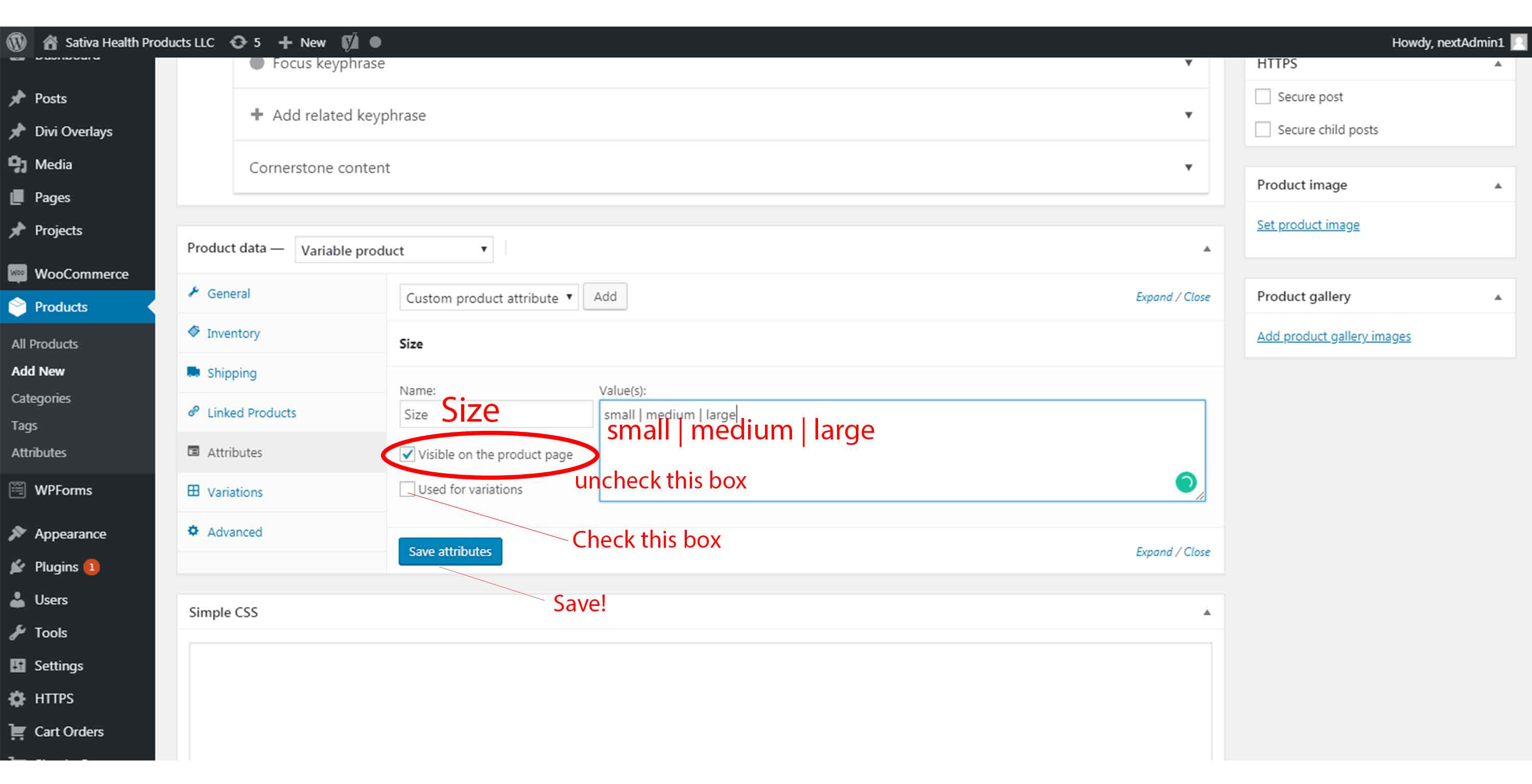Click the Products box icon
Image resolution: width=1532 pixels, height=784 pixels.
point(17,307)
